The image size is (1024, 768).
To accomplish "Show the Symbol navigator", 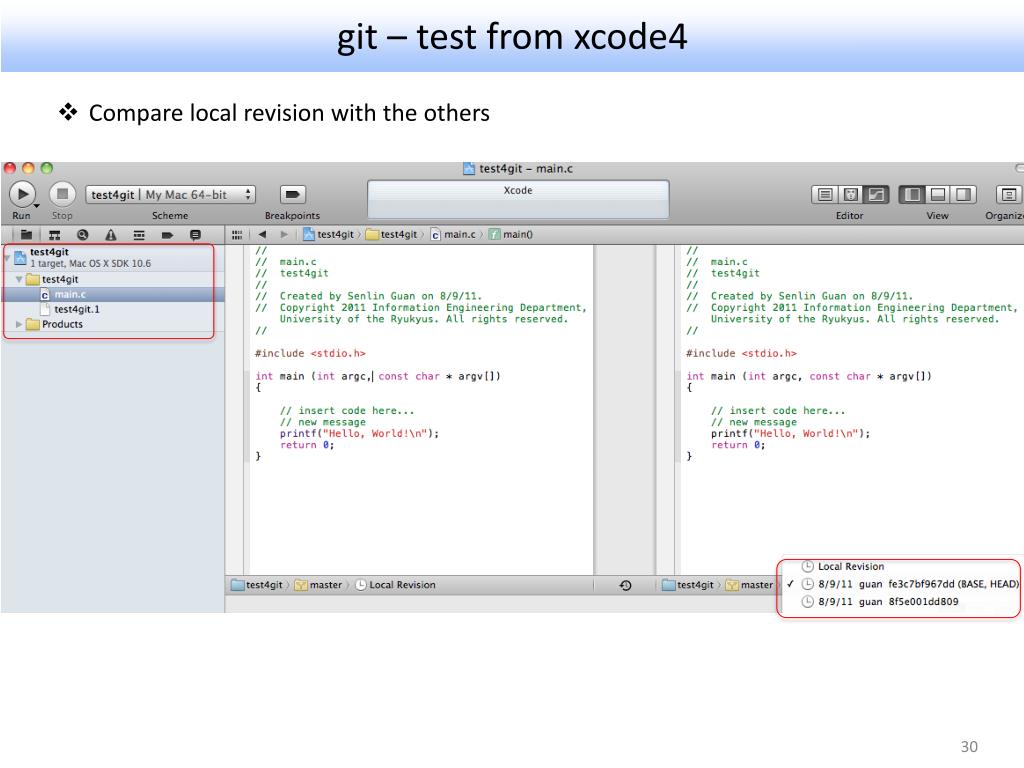I will point(54,234).
